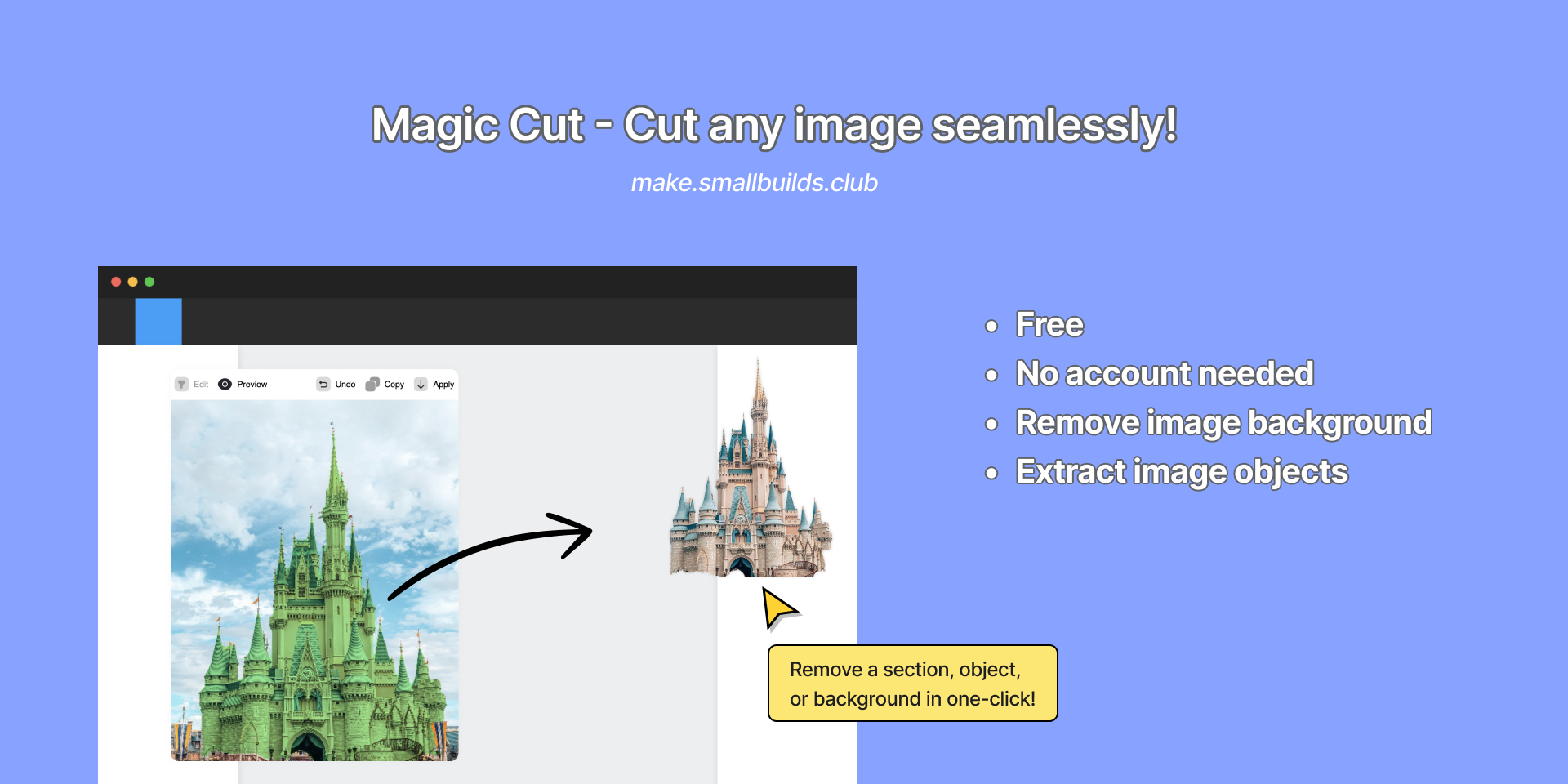1568x784 pixels.
Task: Click the "Extract image objects" bullet text
Action: coord(1182,473)
